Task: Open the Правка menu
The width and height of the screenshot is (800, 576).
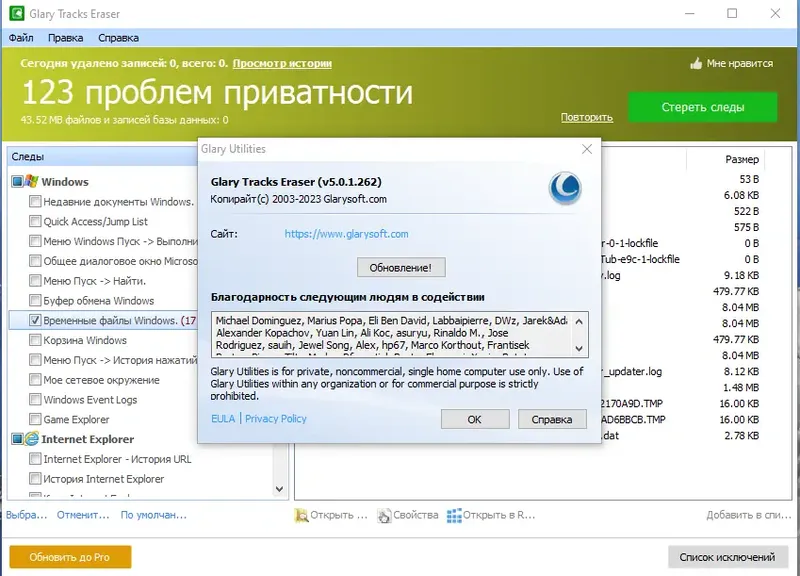Action: [x=65, y=38]
